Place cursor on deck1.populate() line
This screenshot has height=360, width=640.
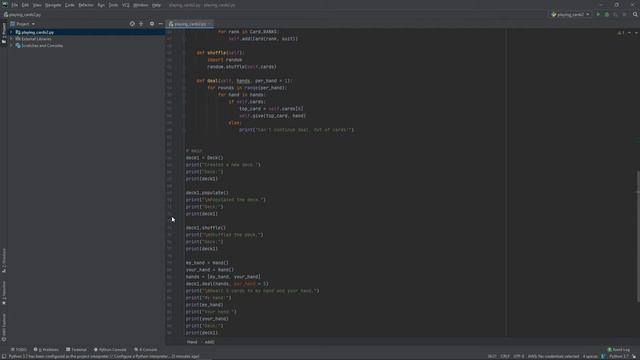[207, 193]
